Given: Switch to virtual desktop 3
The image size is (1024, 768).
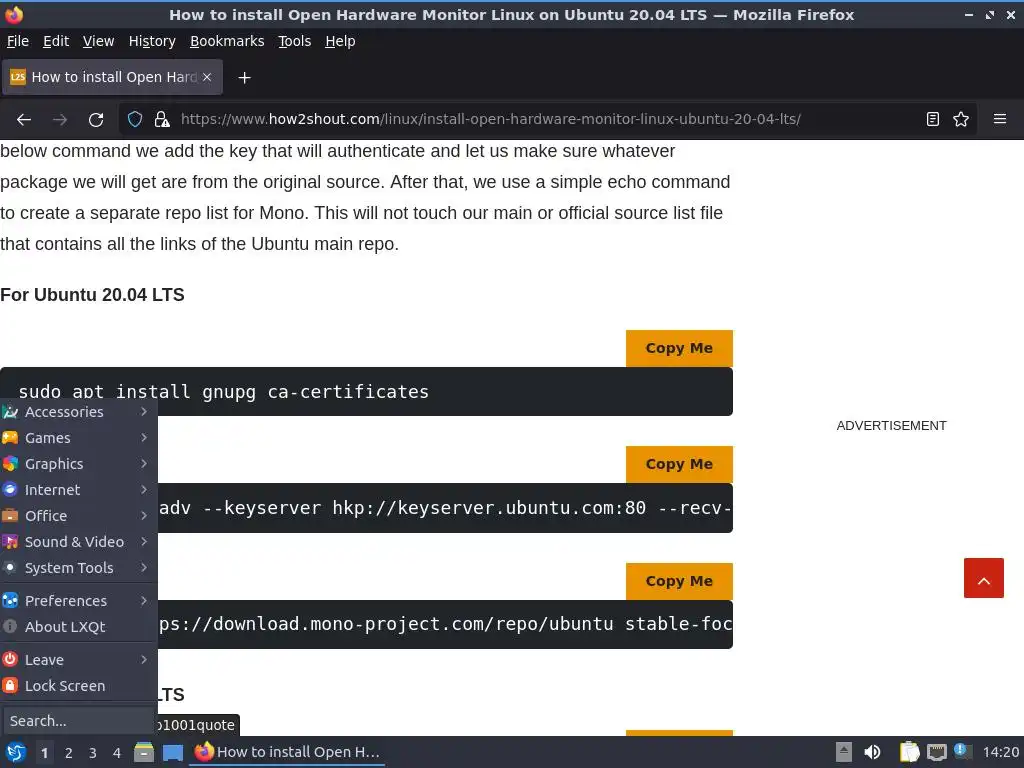Looking at the screenshot, I should (93, 753).
